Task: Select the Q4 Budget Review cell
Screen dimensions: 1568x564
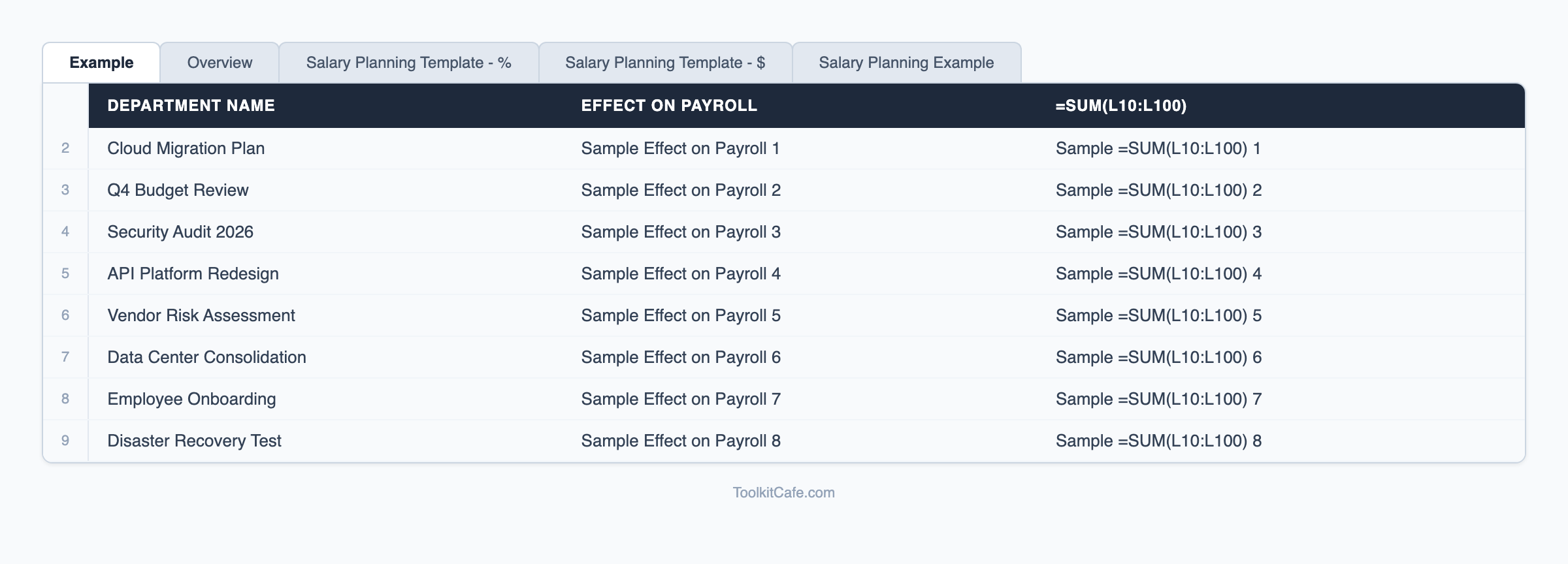Action: 178,190
